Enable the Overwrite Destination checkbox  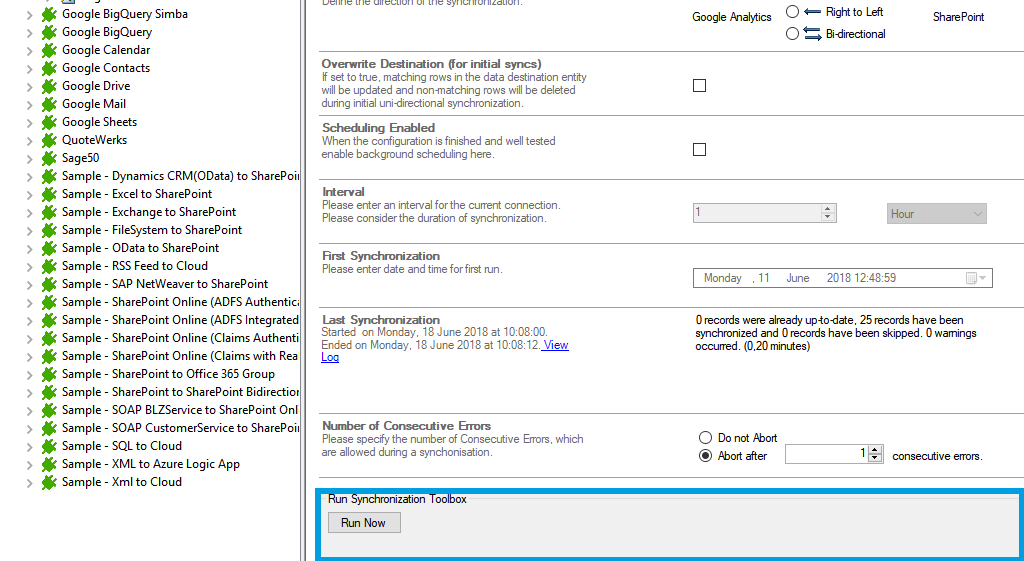tap(699, 86)
